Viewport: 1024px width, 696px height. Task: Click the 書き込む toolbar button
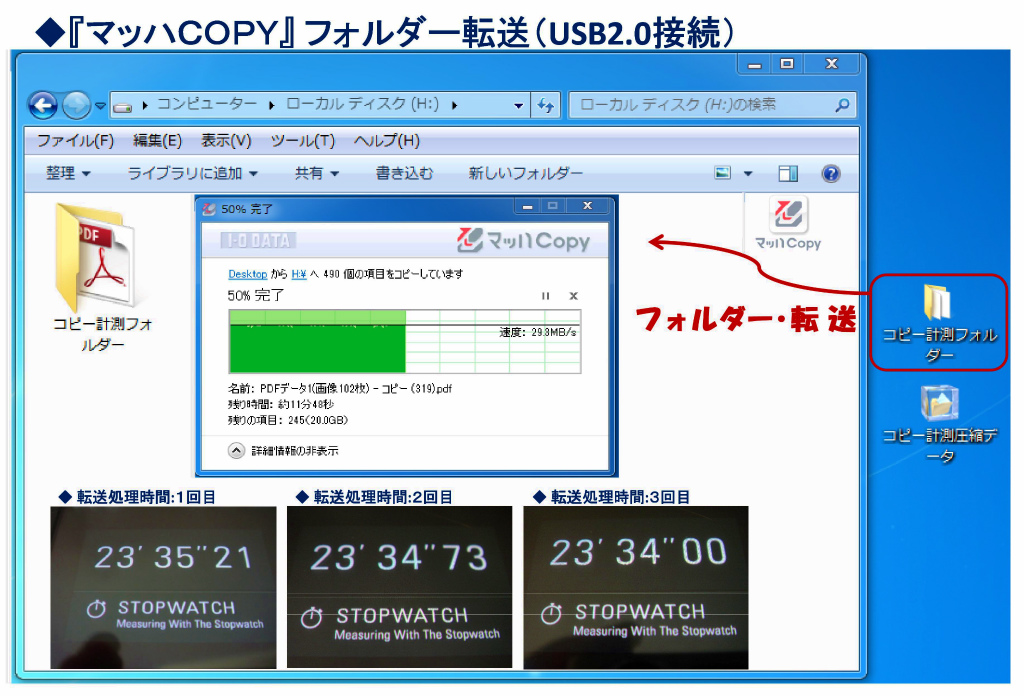[404, 174]
